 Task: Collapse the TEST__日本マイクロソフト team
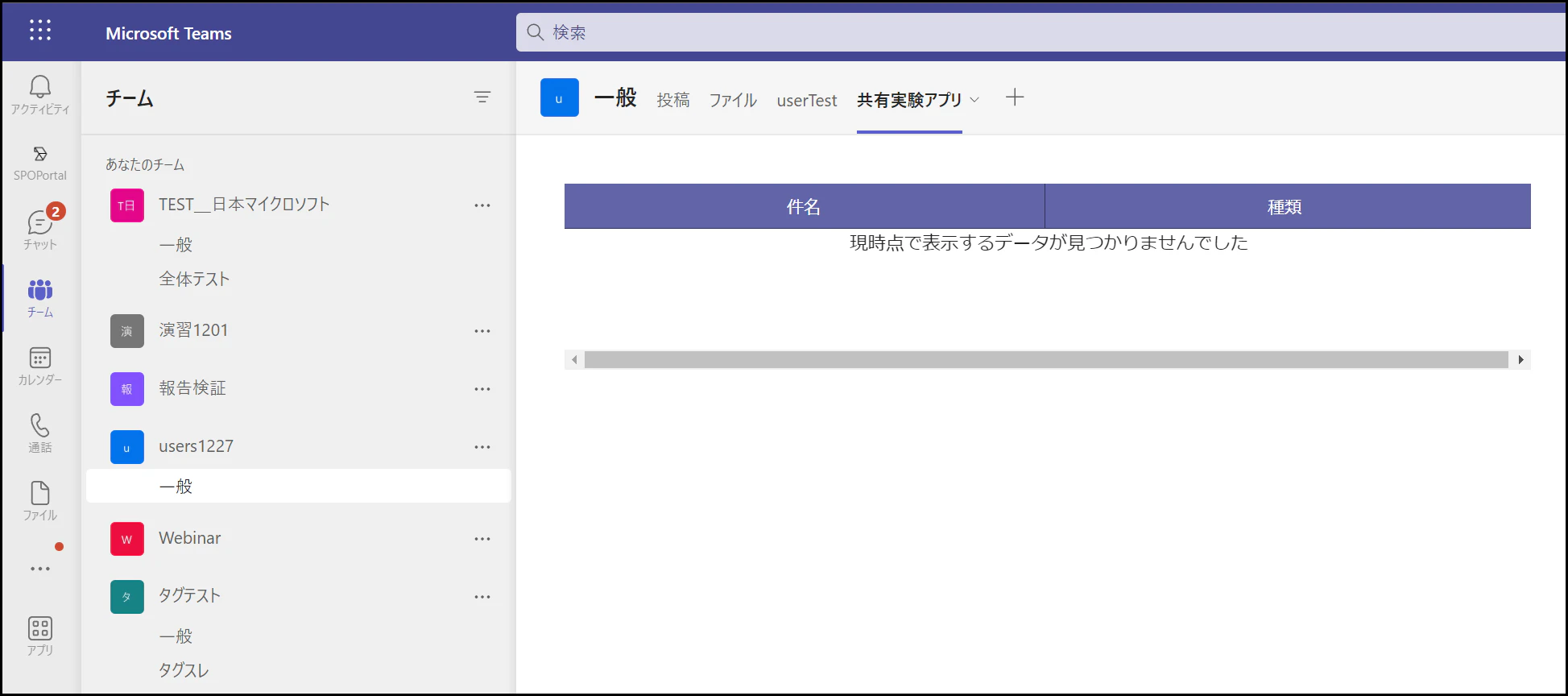point(244,205)
